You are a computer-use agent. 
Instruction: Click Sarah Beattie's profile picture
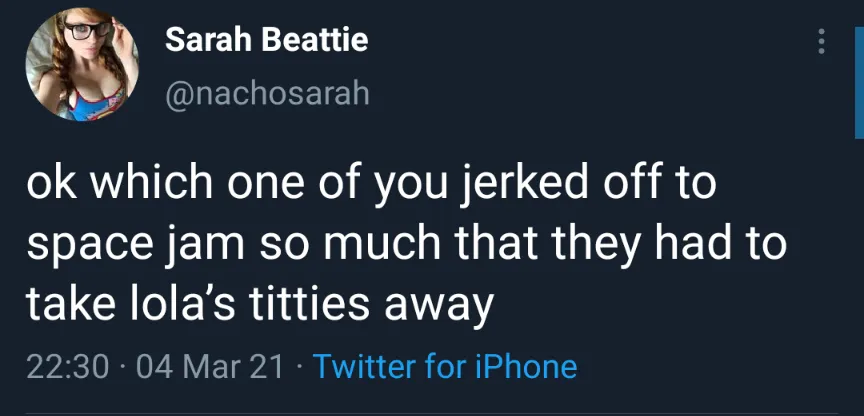point(82,68)
